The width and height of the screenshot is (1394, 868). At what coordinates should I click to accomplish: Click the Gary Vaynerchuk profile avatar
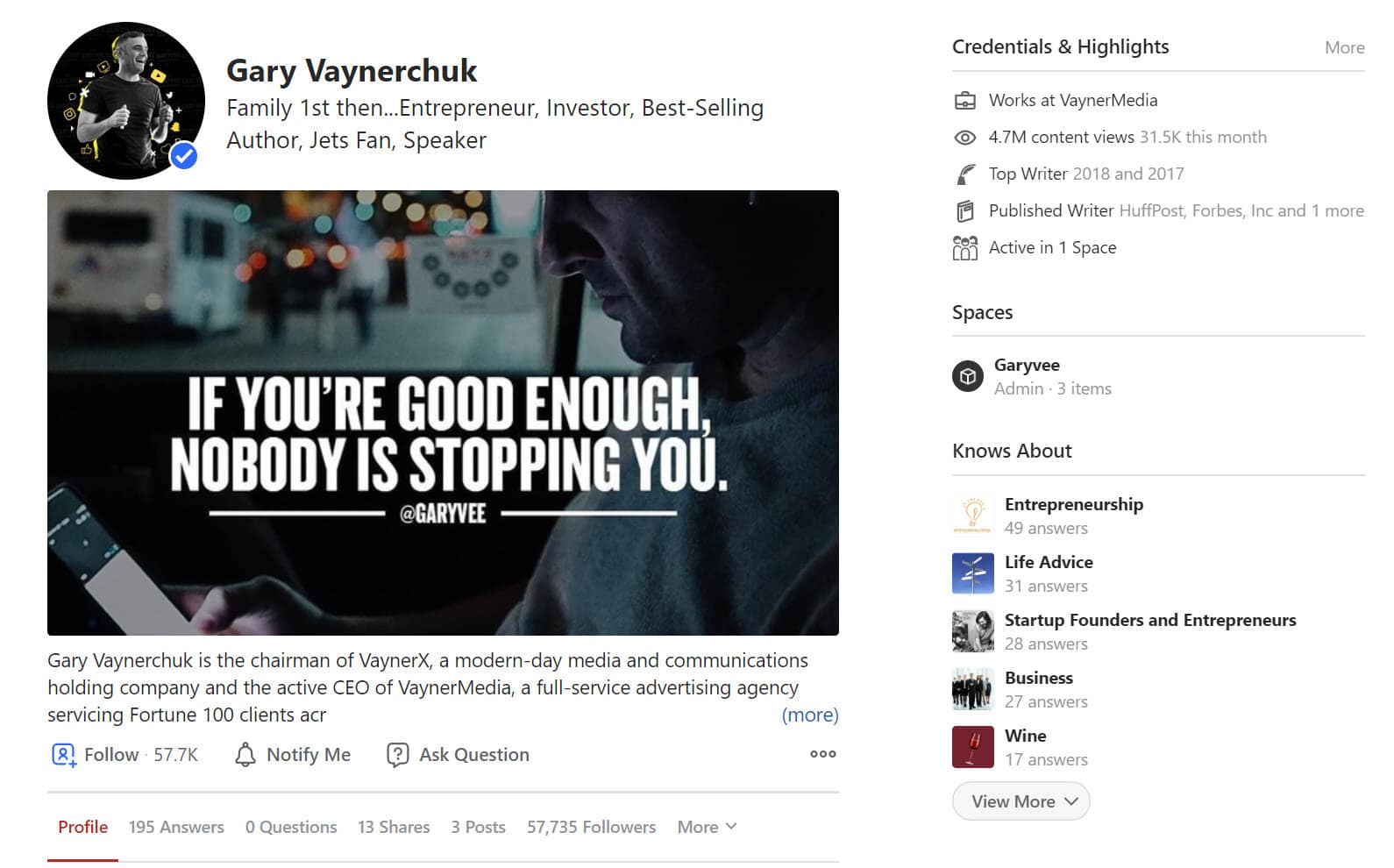126,101
